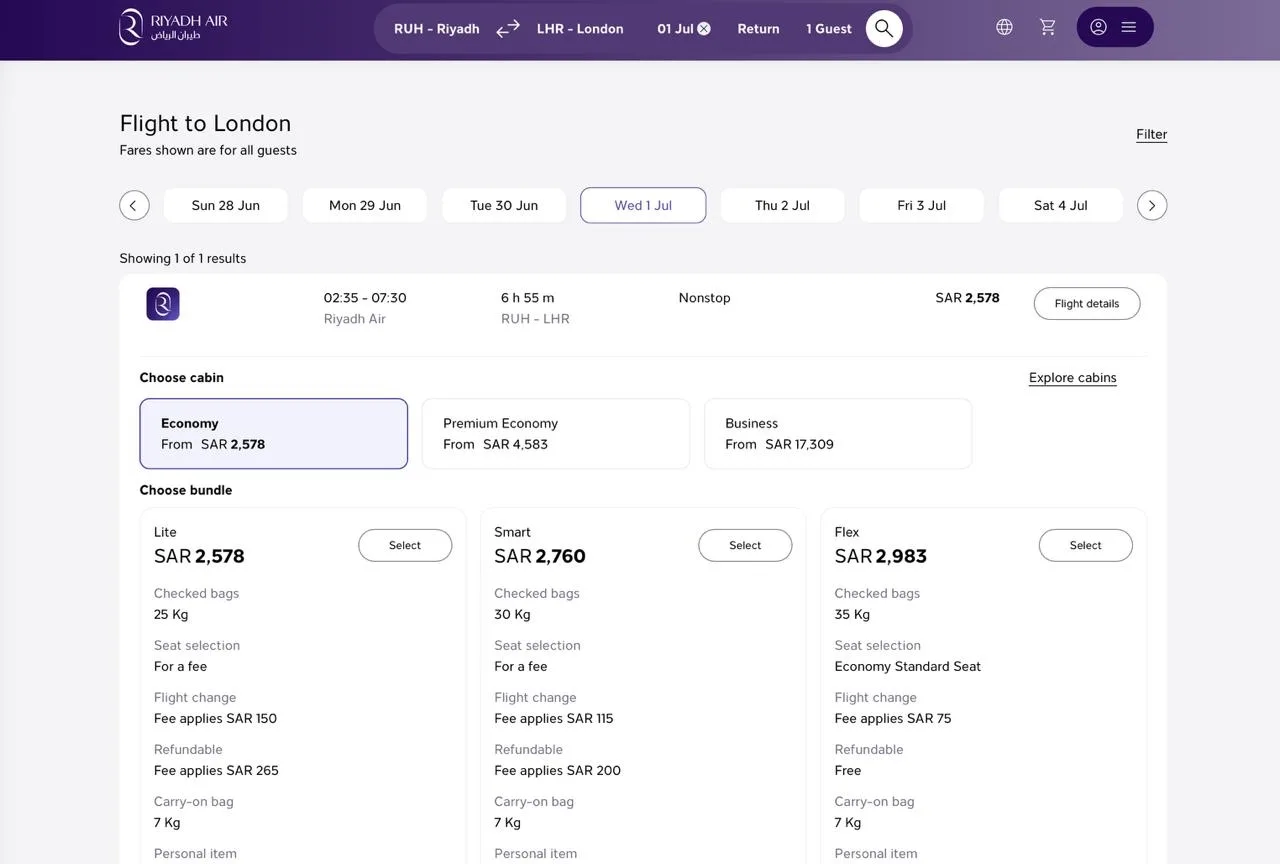Click the RUH - Riyadh origin field

pos(437,29)
